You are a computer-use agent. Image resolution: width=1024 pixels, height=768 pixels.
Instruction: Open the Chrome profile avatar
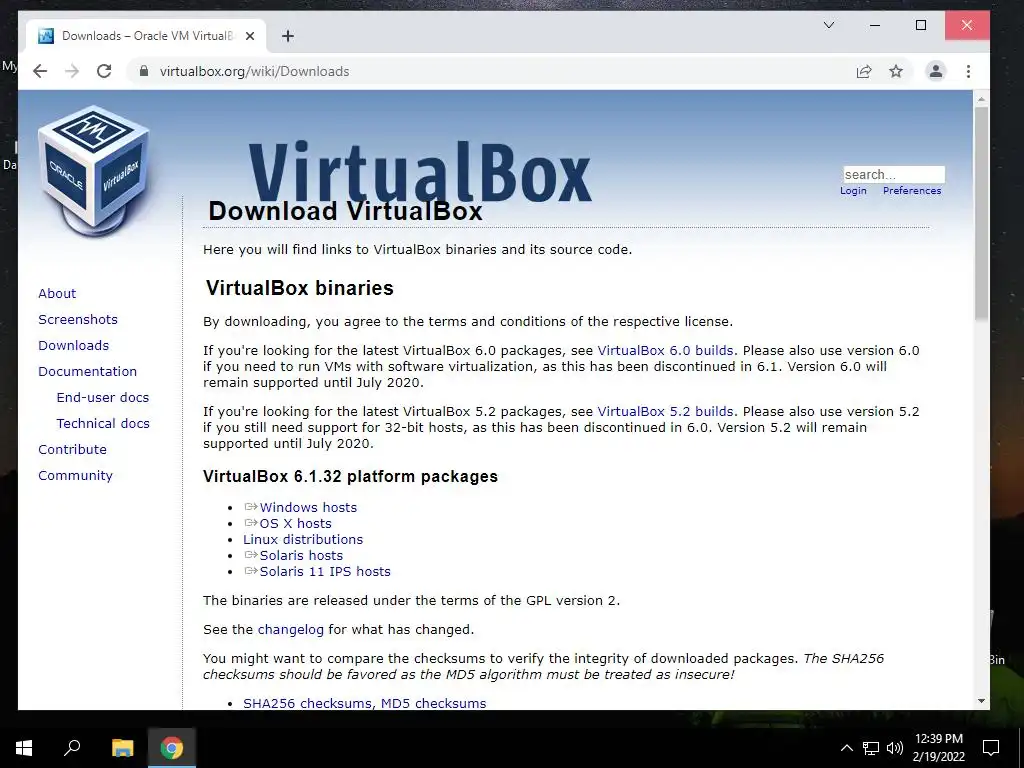[936, 71]
